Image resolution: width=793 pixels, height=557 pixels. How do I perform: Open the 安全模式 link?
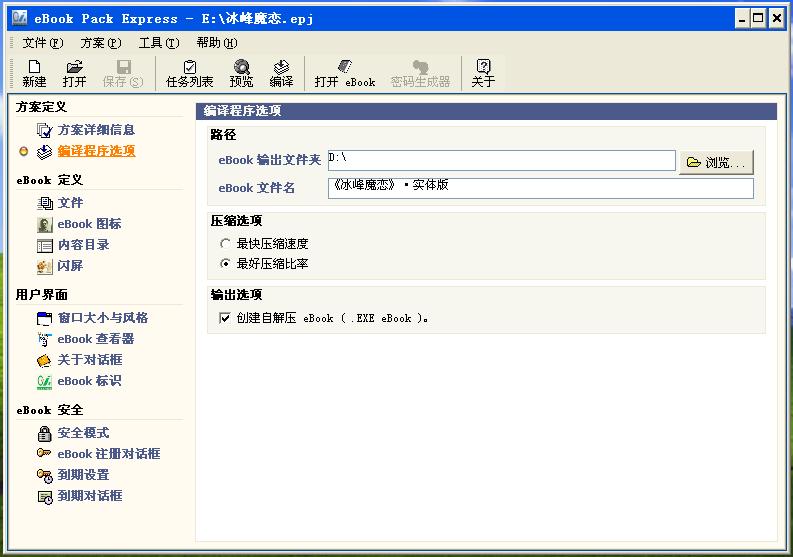(x=83, y=433)
